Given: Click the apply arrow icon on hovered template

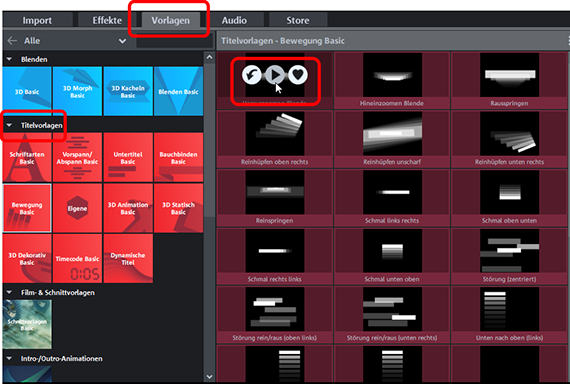Looking at the screenshot, I should tap(252, 75).
